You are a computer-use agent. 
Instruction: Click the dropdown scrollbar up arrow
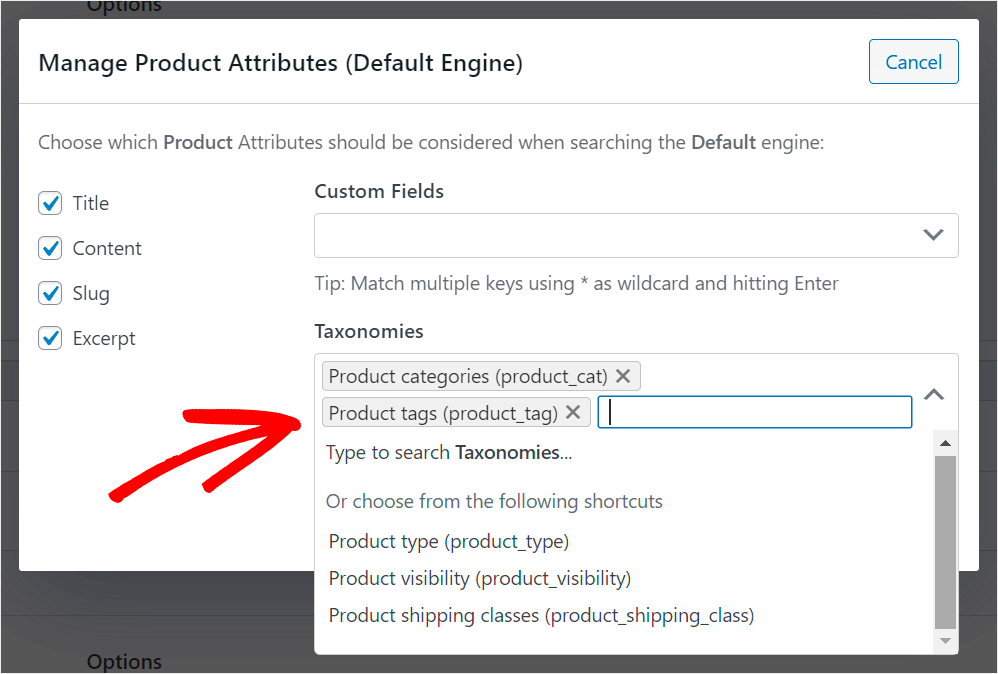[x=945, y=443]
